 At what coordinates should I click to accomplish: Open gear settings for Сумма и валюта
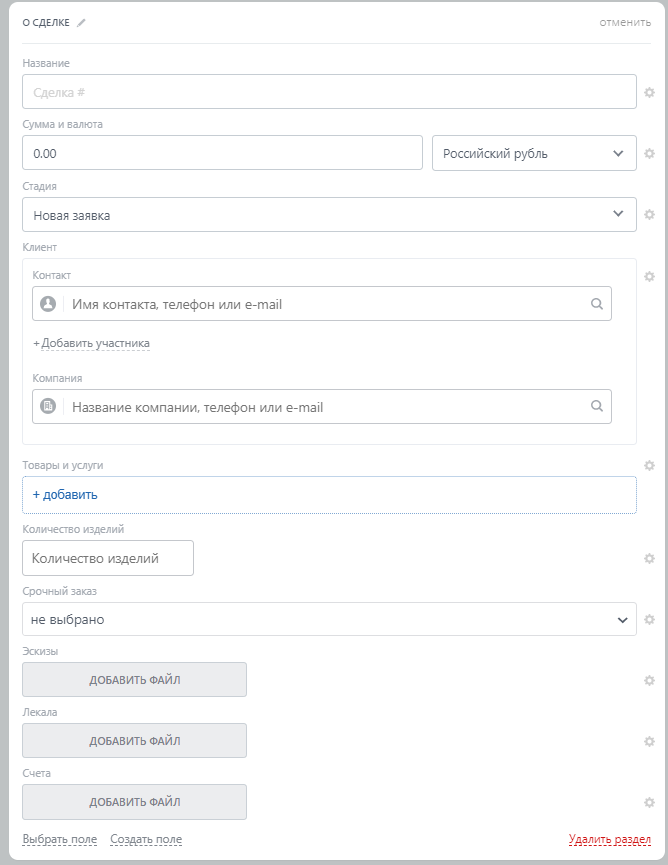tap(649, 154)
